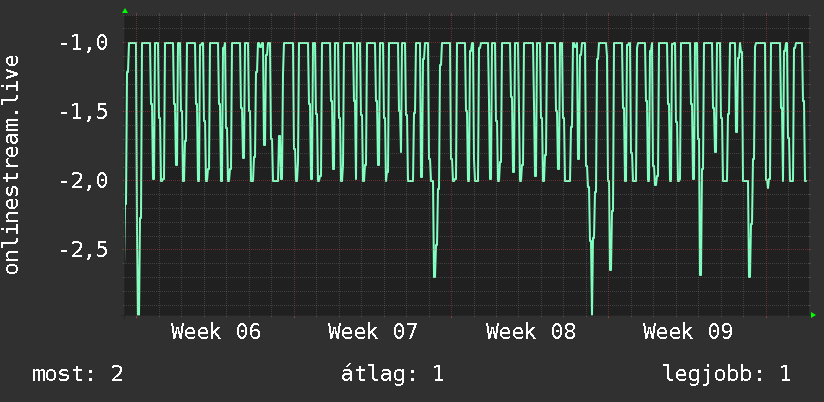
Task: Click the '-2,5' y-axis value
Action: click(x=84, y=250)
